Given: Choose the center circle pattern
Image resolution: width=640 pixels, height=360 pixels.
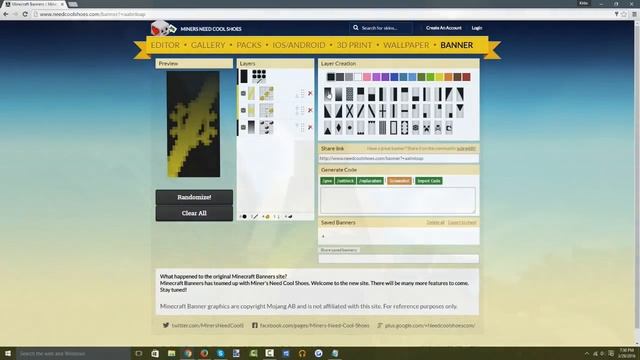Looking at the screenshot, I should (350, 128).
